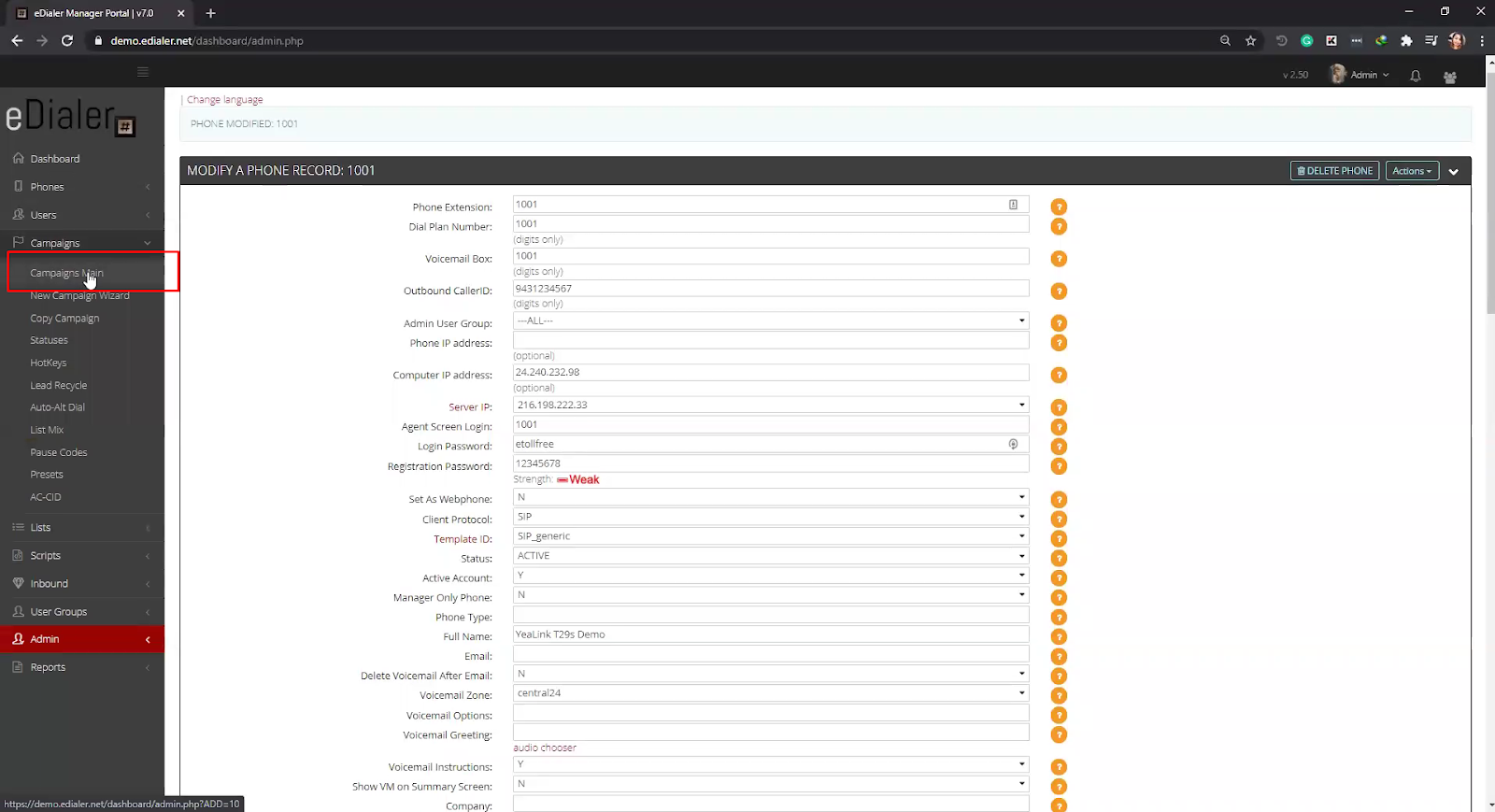The image size is (1495, 812).
Task: Open Chrome three-dot menu
Action: point(1482,40)
